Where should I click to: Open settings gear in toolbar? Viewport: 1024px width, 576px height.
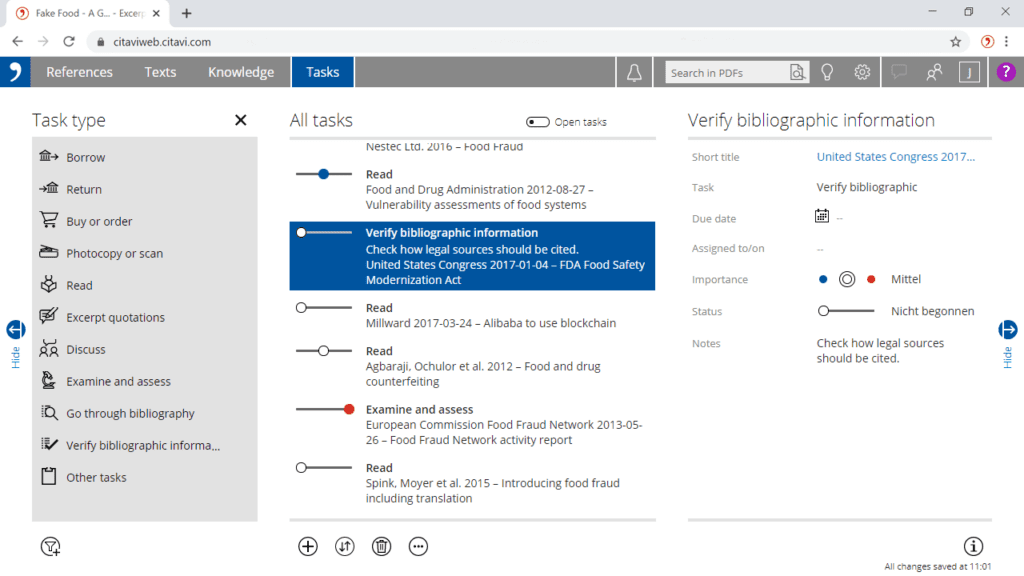tap(862, 72)
